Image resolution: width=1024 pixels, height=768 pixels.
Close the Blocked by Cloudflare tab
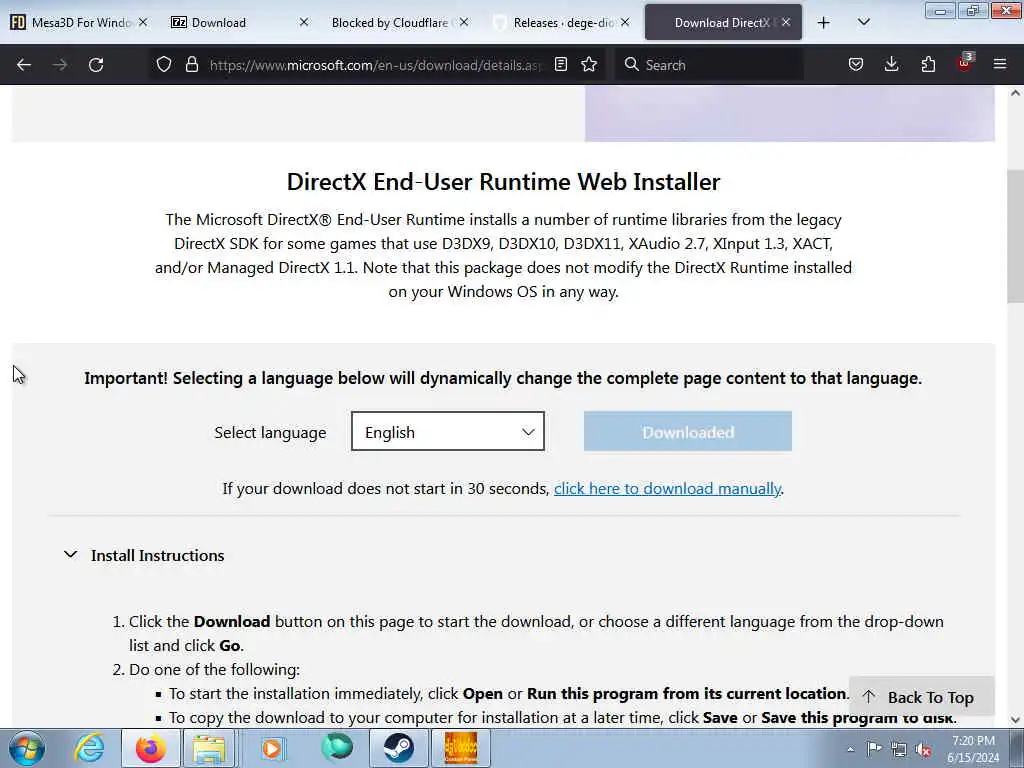pos(464,23)
